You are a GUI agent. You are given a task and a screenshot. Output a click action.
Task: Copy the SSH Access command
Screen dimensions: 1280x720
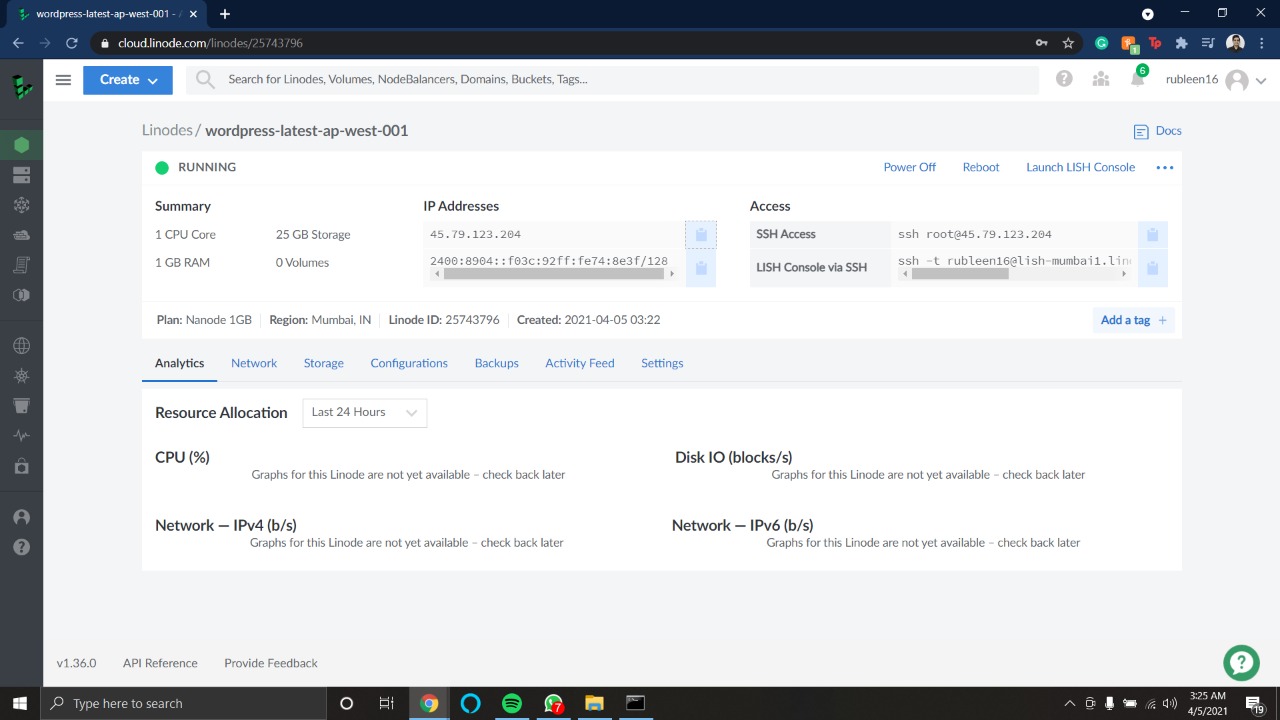[x=1152, y=234]
